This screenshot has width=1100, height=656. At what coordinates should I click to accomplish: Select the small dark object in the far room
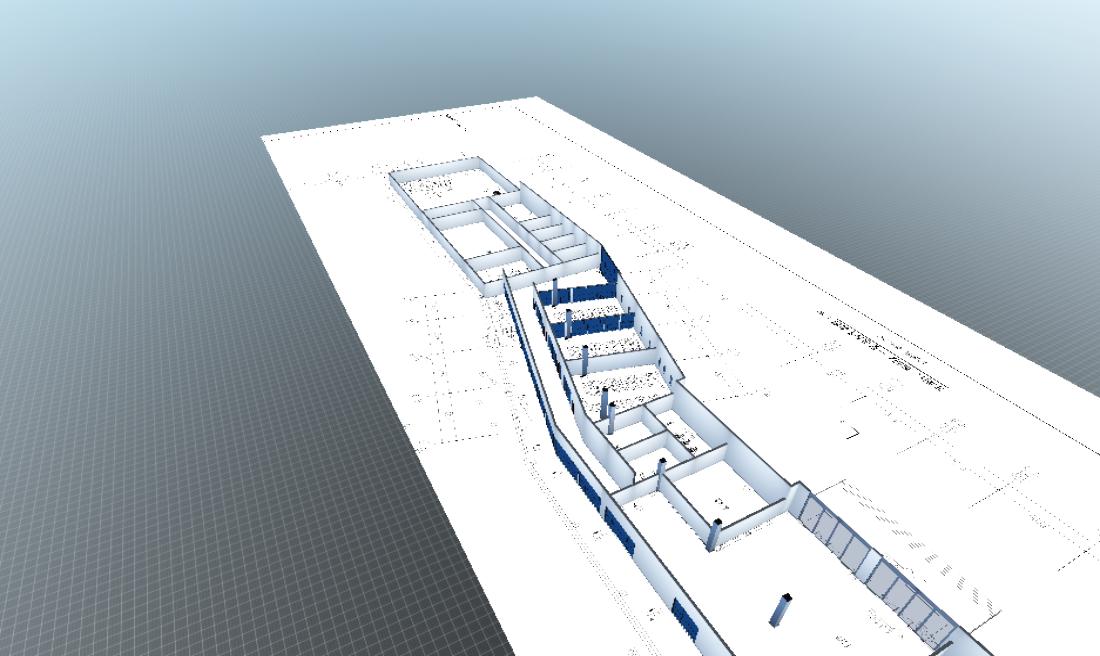[x=497, y=193]
